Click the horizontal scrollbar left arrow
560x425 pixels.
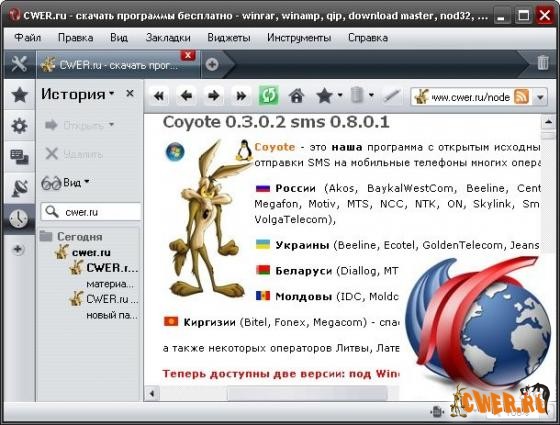(152, 394)
